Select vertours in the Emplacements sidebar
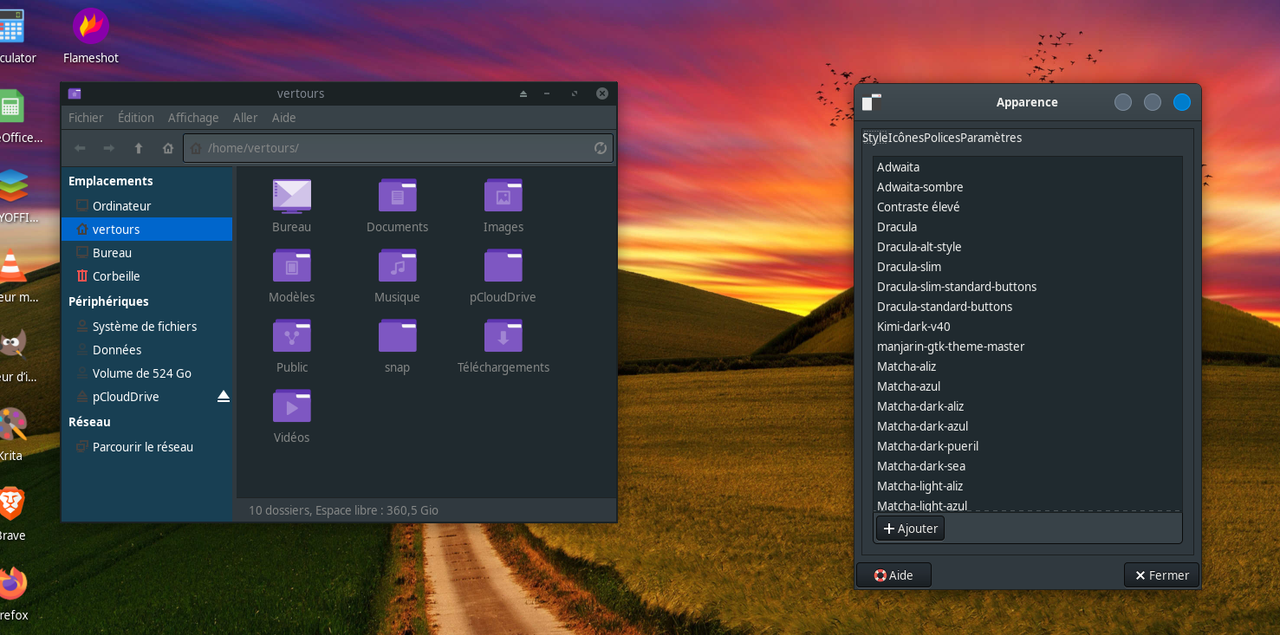 [147, 229]
